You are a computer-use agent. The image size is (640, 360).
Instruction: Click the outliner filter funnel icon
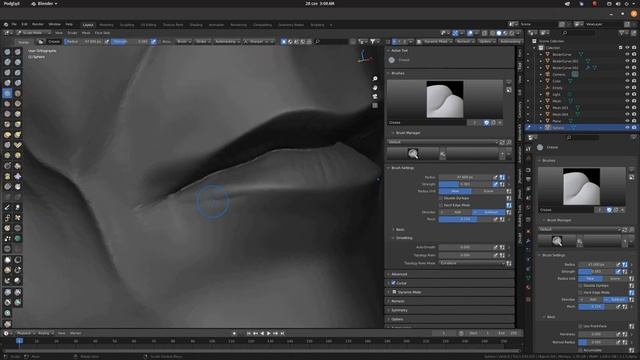point(621,33)
